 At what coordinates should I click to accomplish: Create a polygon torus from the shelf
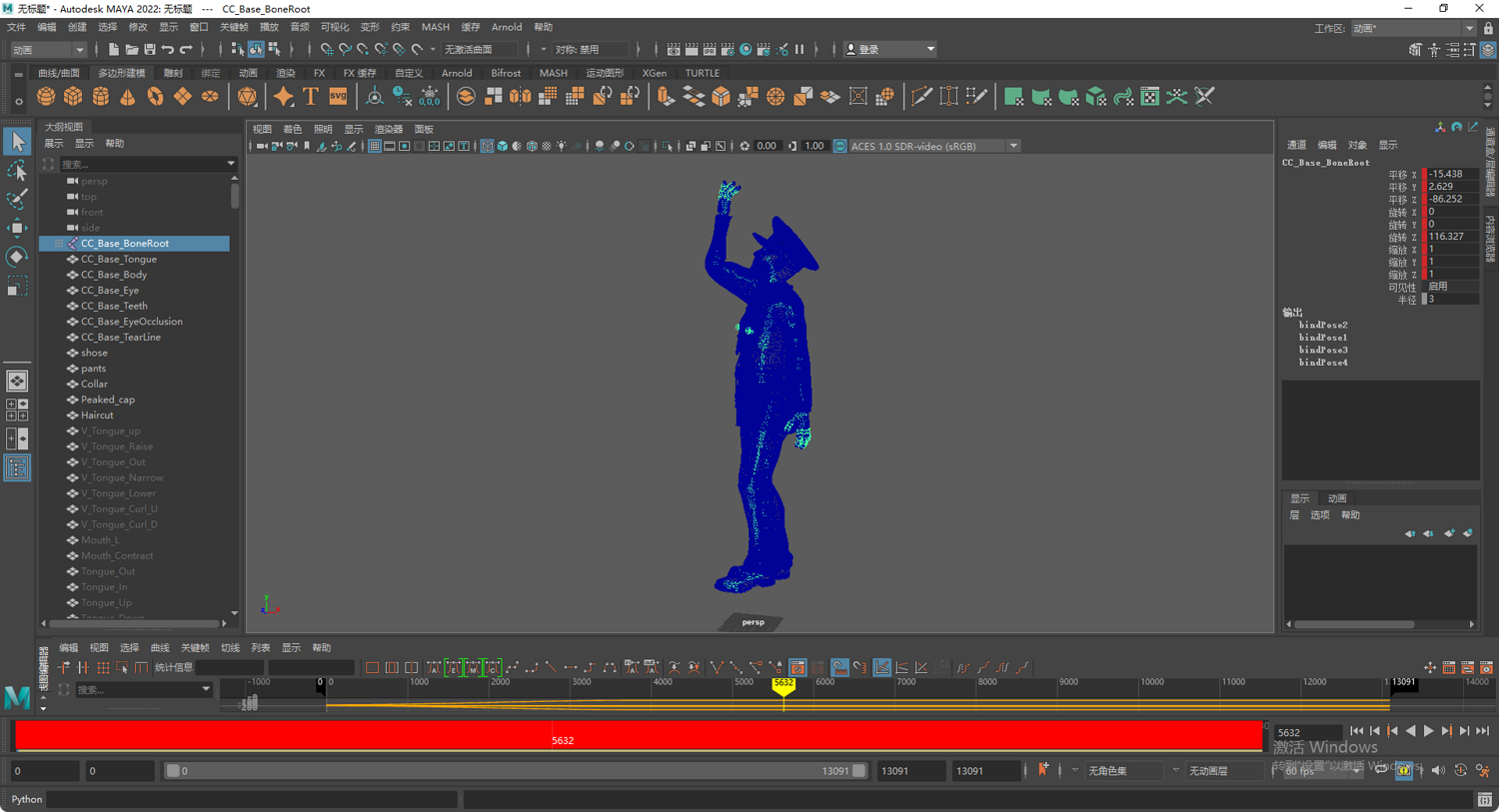point(155,97)
